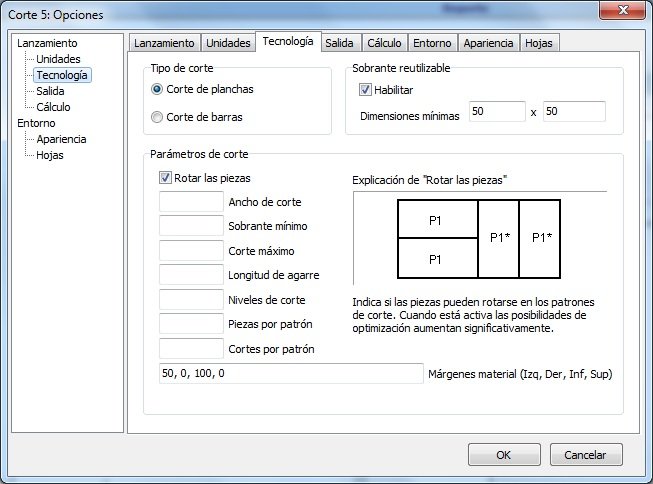The image size is (653, 484).
Task: Choose Apariencia node in the tree
Action: pyautogui.click(x=61, y=139)
